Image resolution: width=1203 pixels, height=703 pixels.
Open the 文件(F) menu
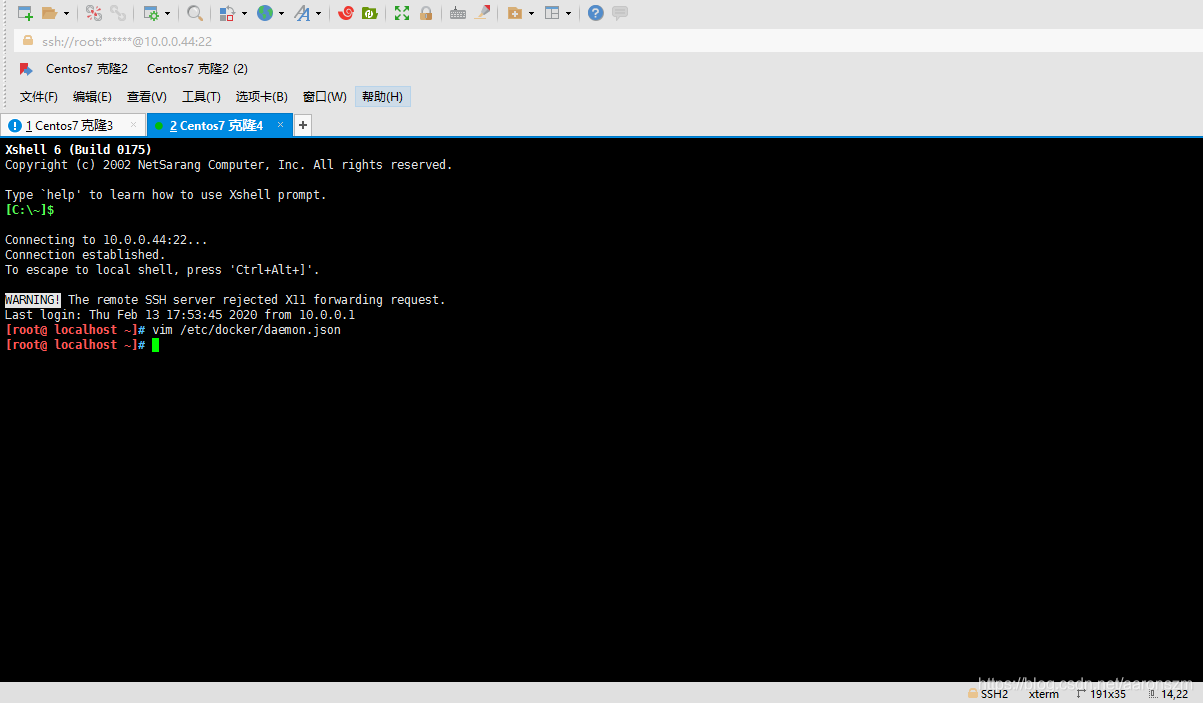39,97
